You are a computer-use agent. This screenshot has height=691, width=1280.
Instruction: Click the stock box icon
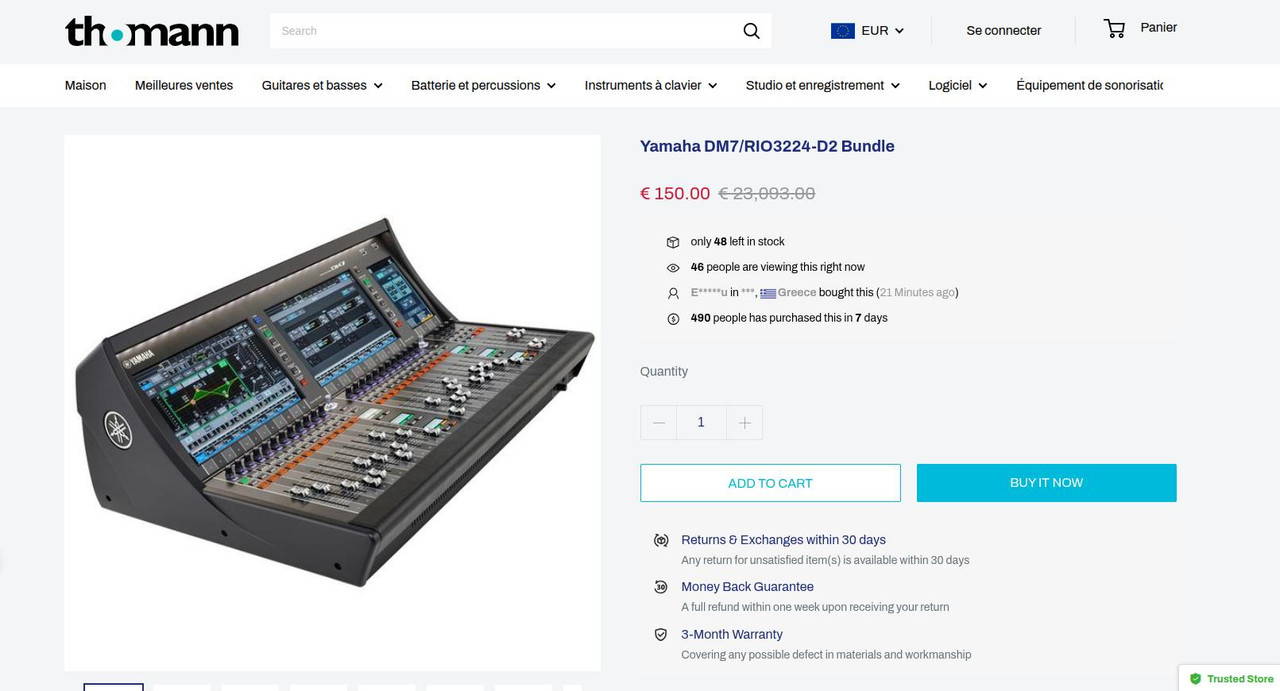click(673, 242)
